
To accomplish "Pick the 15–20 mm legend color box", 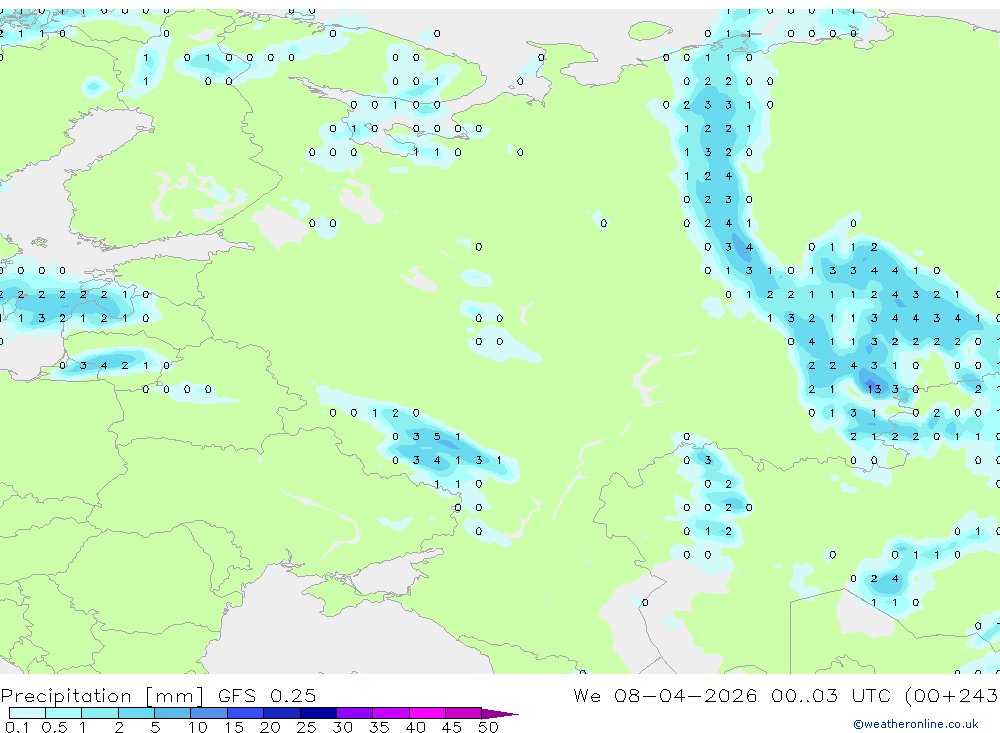I will tap(246, 713).
